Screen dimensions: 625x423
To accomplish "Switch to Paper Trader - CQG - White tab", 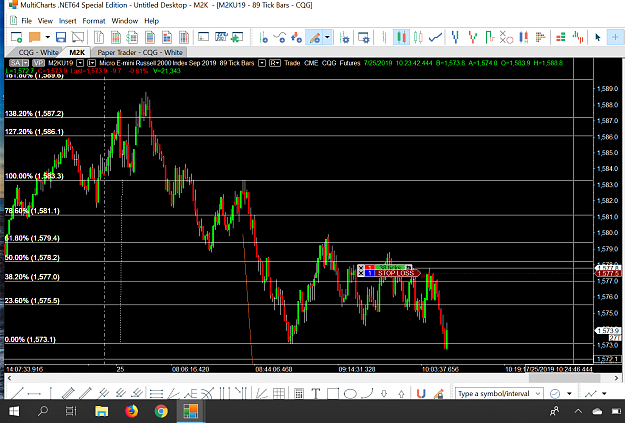I will 140,52.
